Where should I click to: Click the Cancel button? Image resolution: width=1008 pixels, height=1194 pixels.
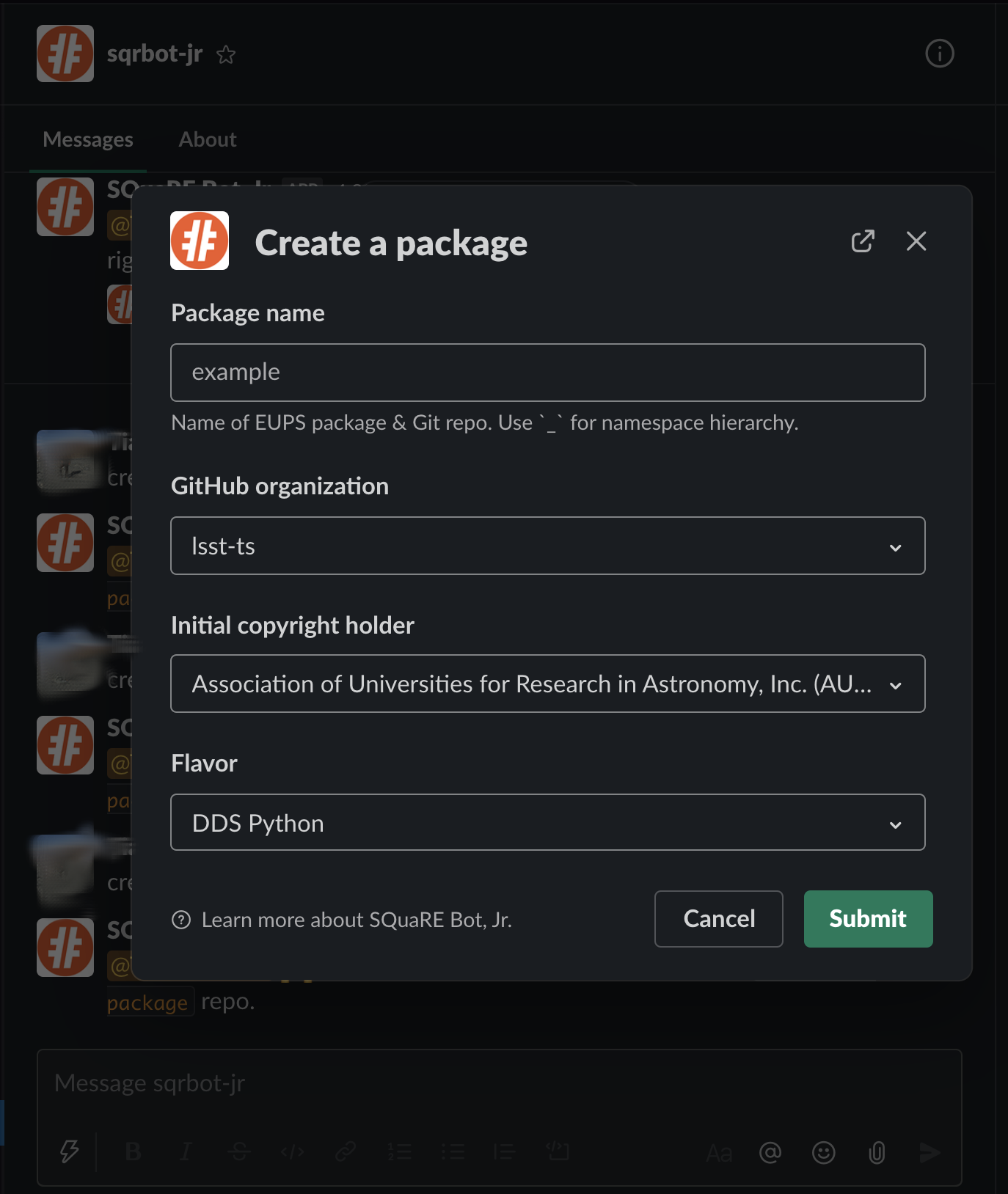click(x=718, y=918)
